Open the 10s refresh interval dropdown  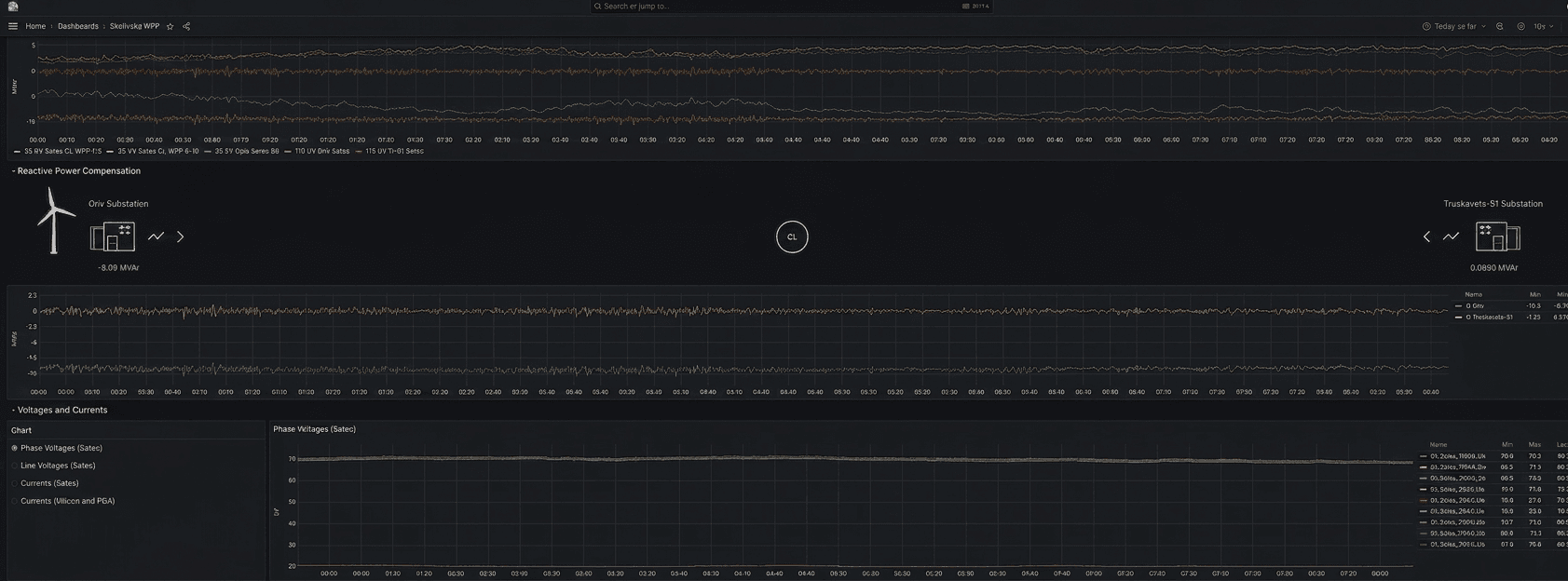tap(1544, 26)
